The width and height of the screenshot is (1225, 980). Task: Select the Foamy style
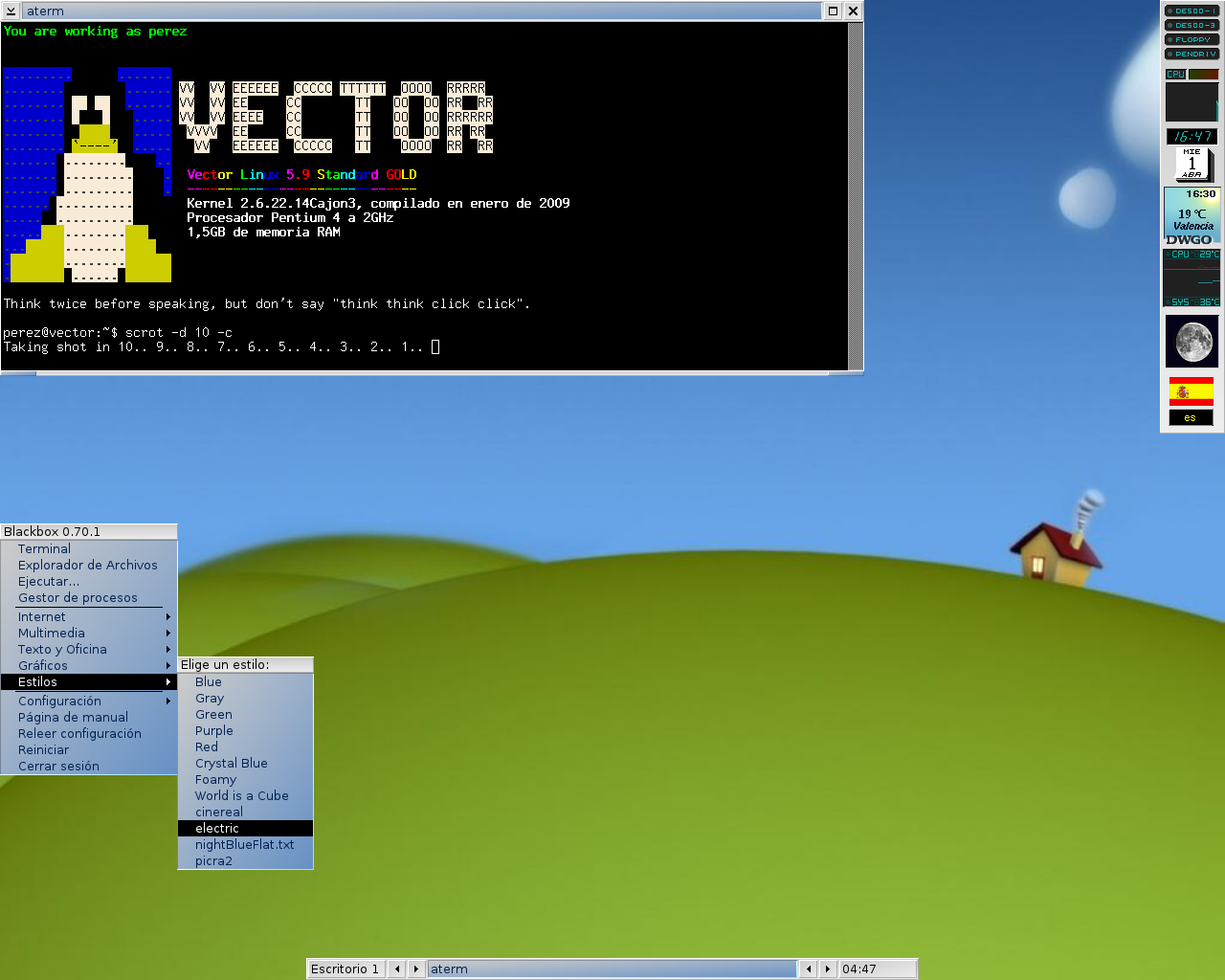pos(246,780)
